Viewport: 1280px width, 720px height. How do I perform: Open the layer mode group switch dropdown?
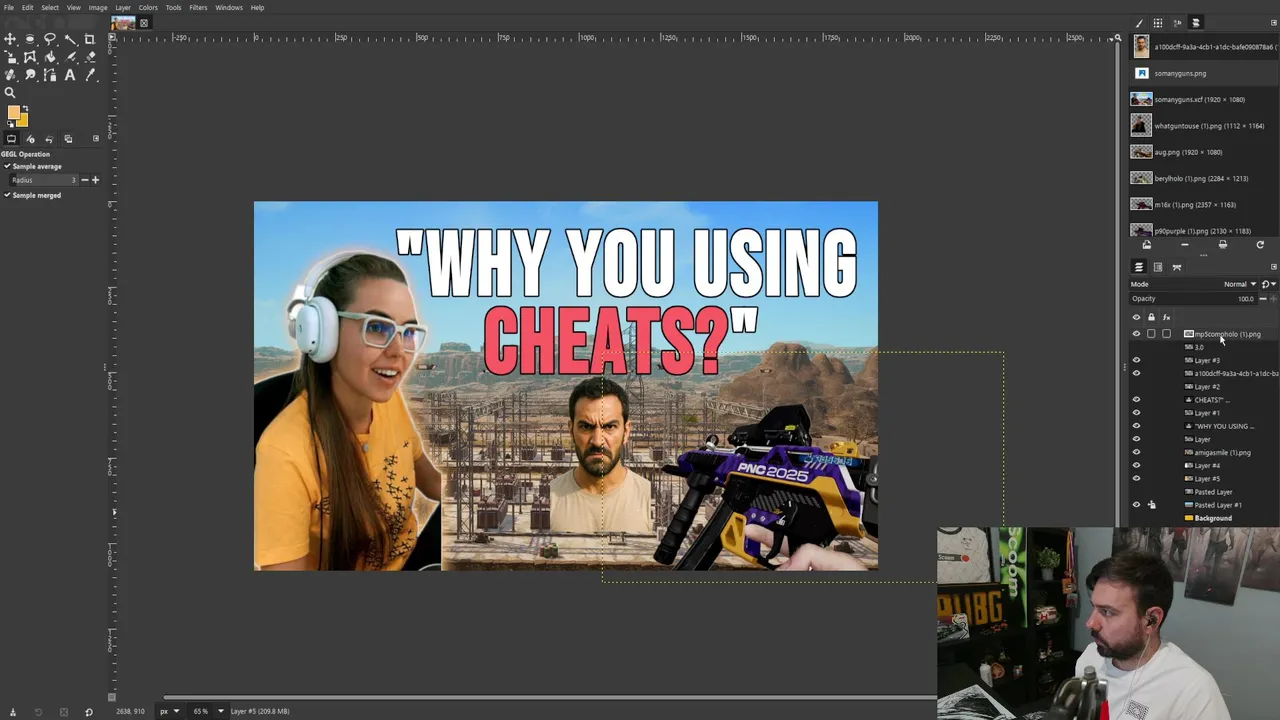point(1269,284)
